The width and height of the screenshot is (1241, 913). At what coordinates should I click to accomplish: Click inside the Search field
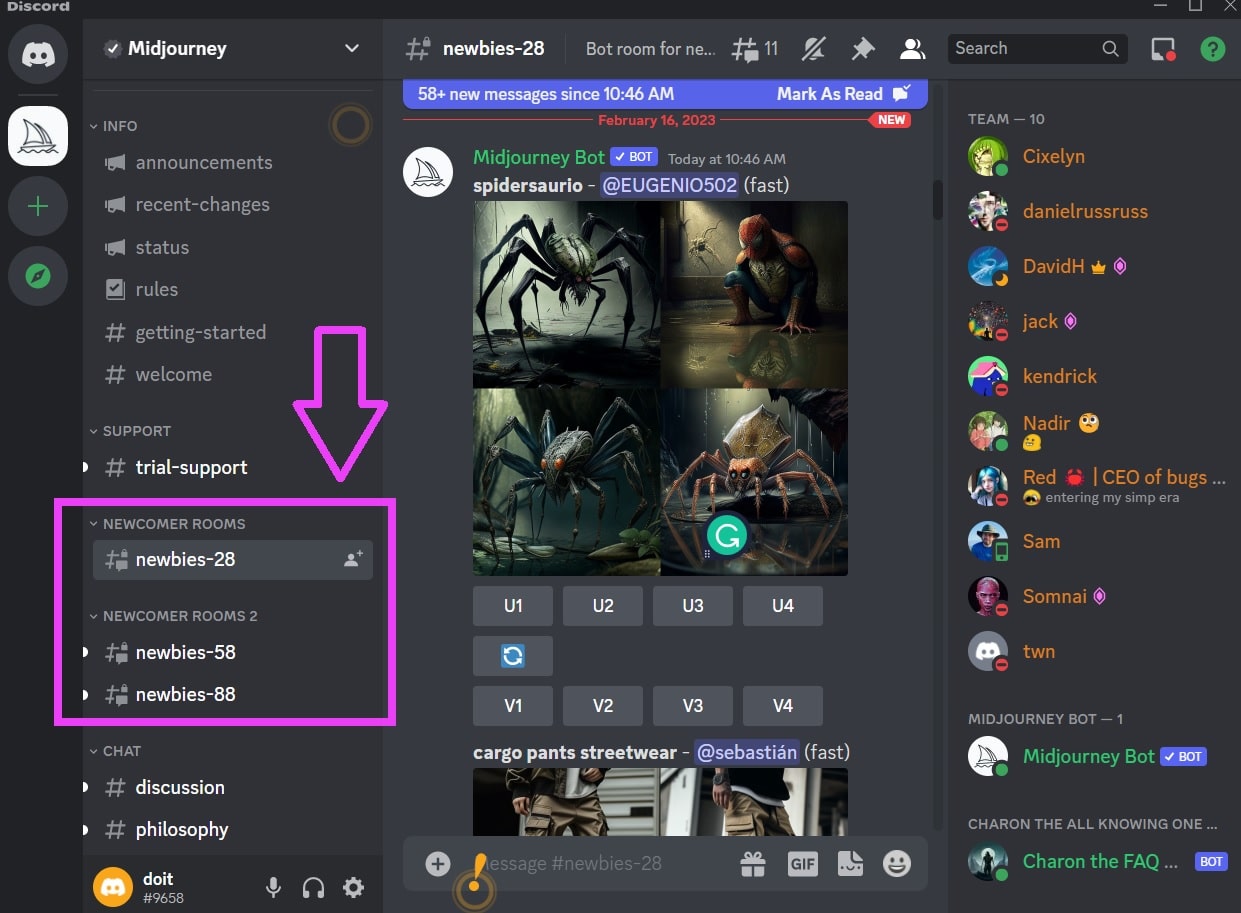pos(1037,48)
